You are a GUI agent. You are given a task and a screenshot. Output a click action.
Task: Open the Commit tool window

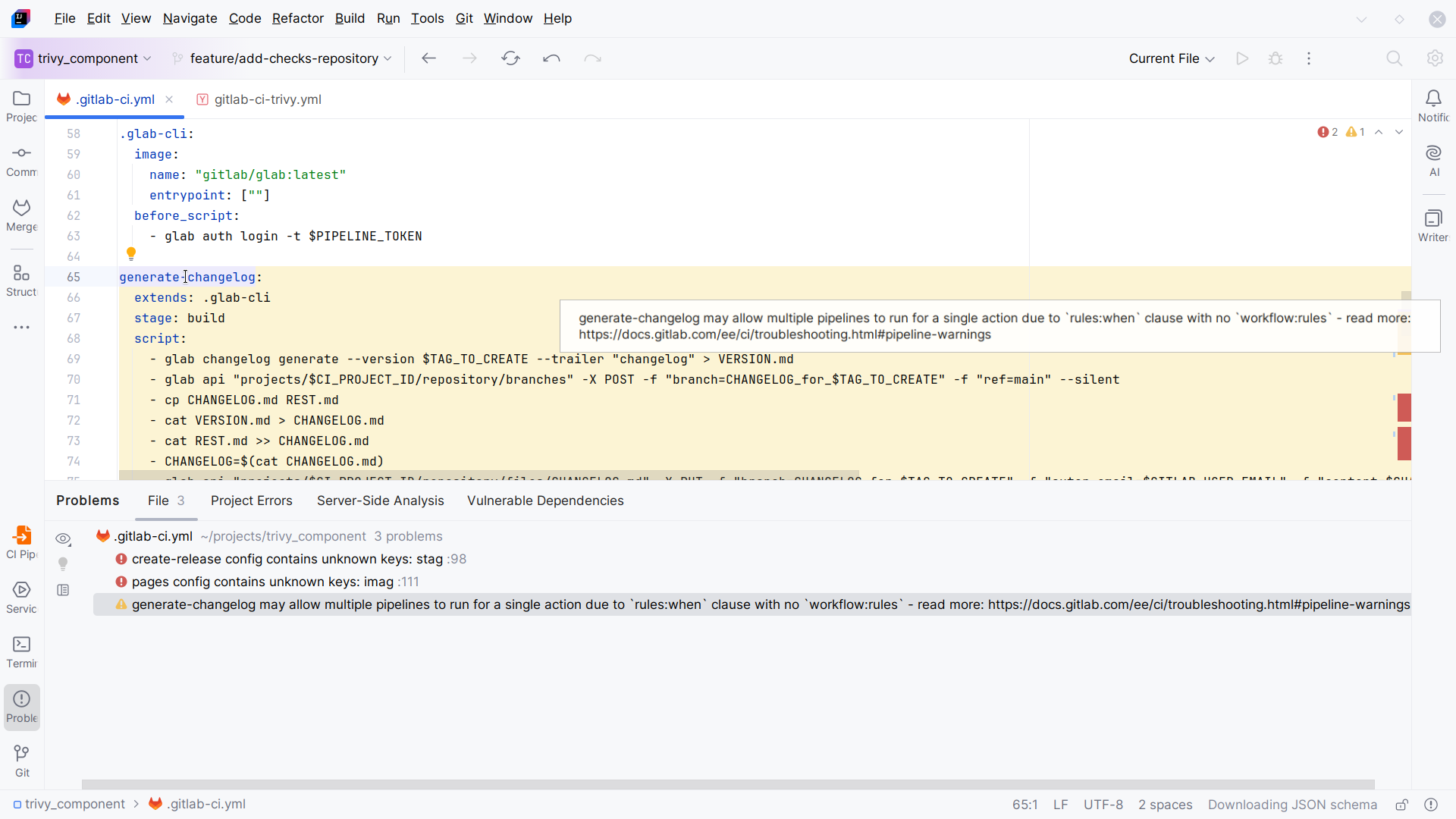pos(21,159)
